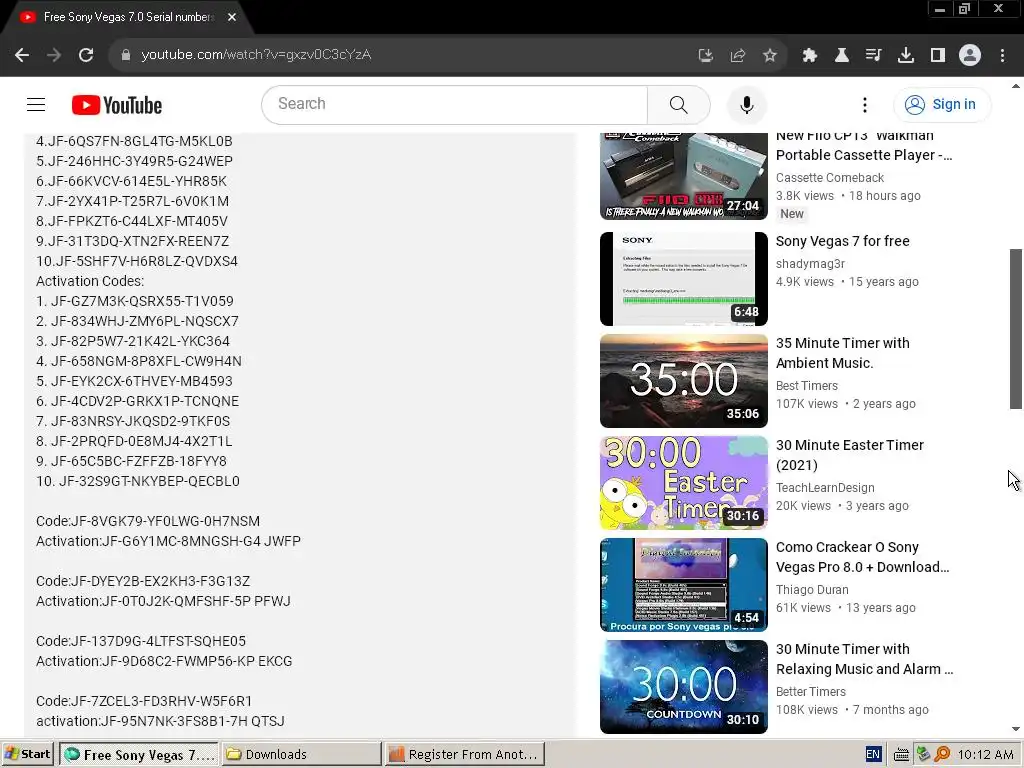The image size is (1024, 768).
Task: Click '30 Minute Easter Timer (2021)' title
Action: pos(850,455)
